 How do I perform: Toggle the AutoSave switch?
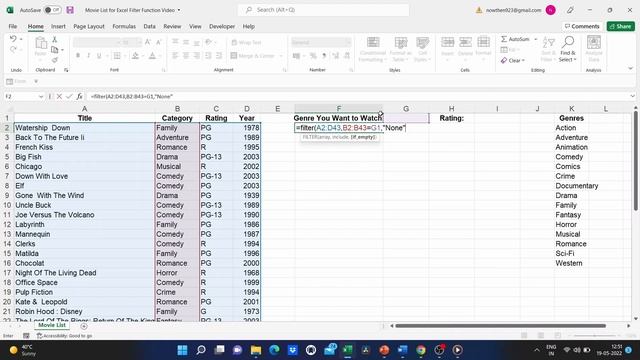click(x=53, y=10)
